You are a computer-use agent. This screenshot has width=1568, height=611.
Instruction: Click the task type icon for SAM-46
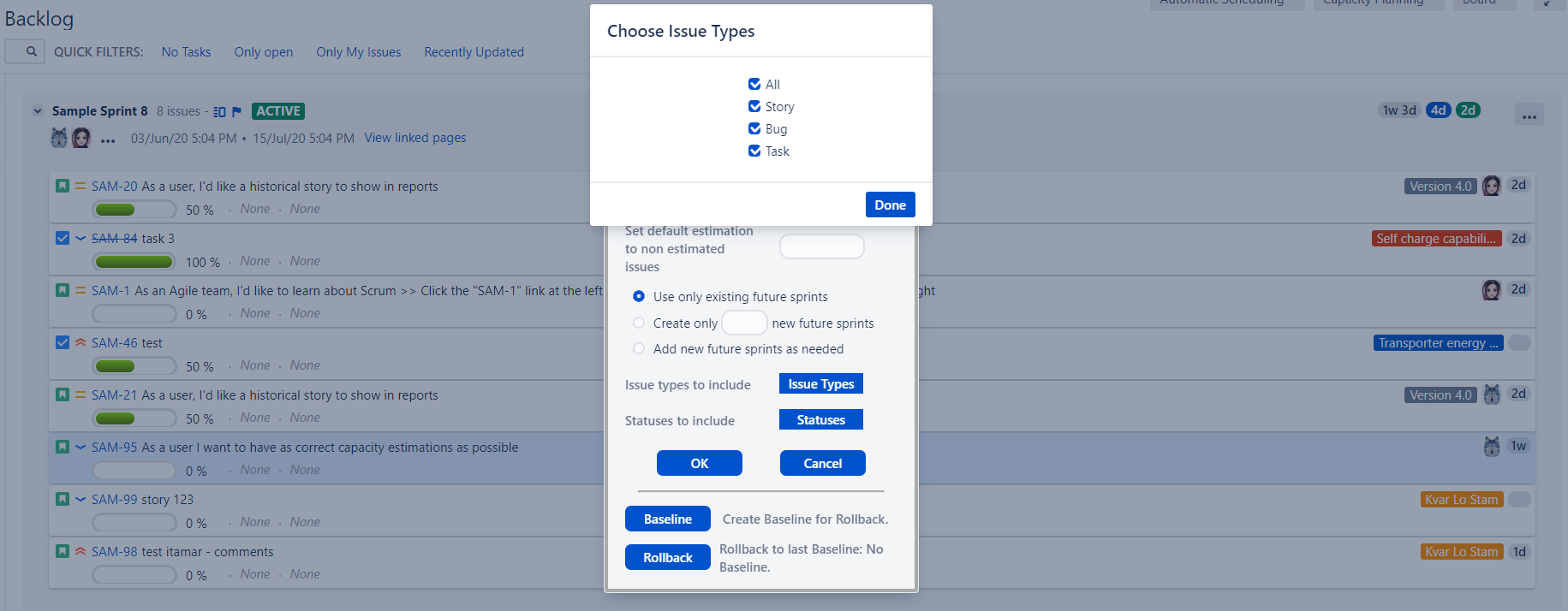[x=63, y=342]
